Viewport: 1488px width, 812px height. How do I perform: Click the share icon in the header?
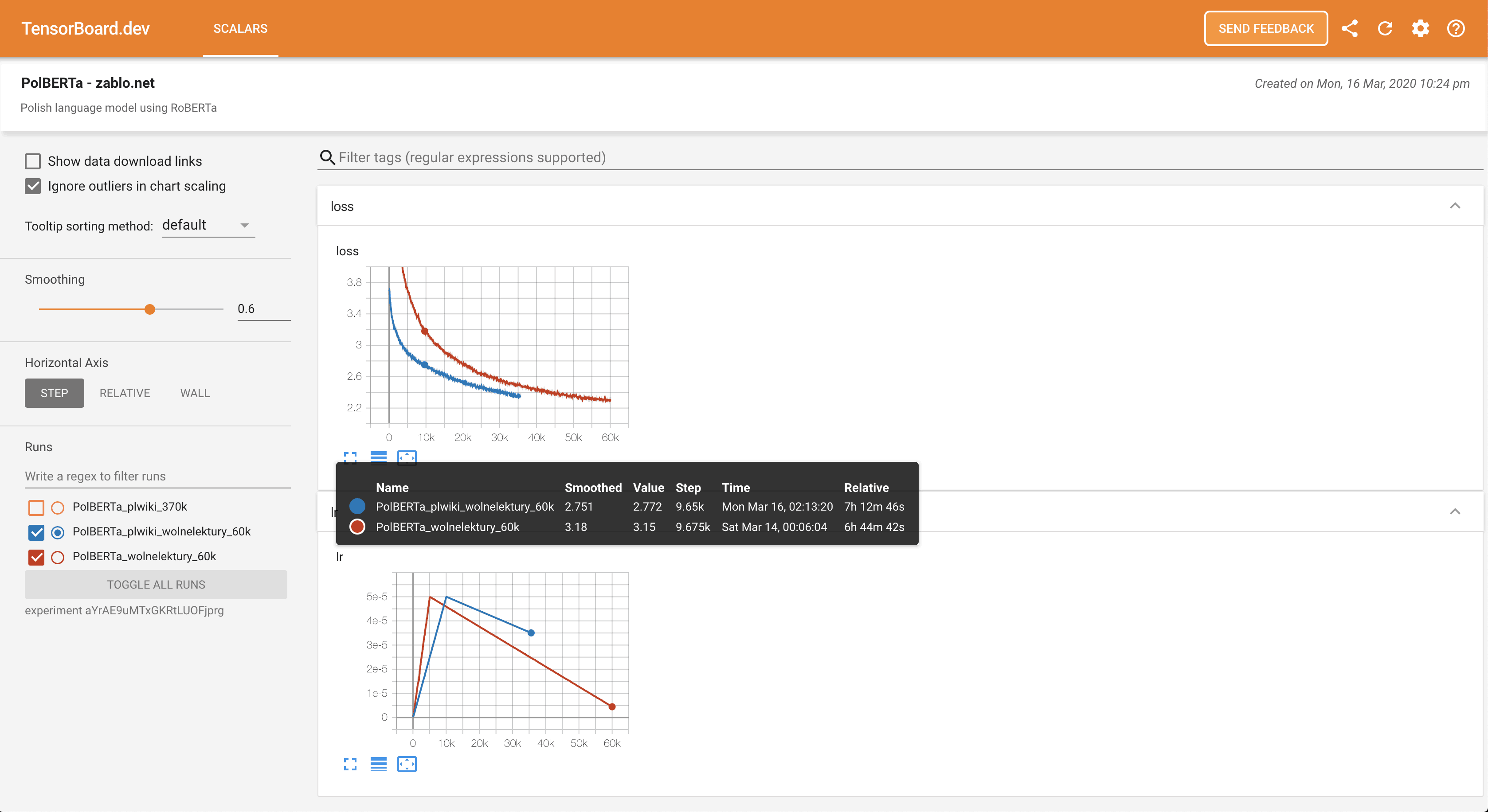click(x=1349, y=28)
